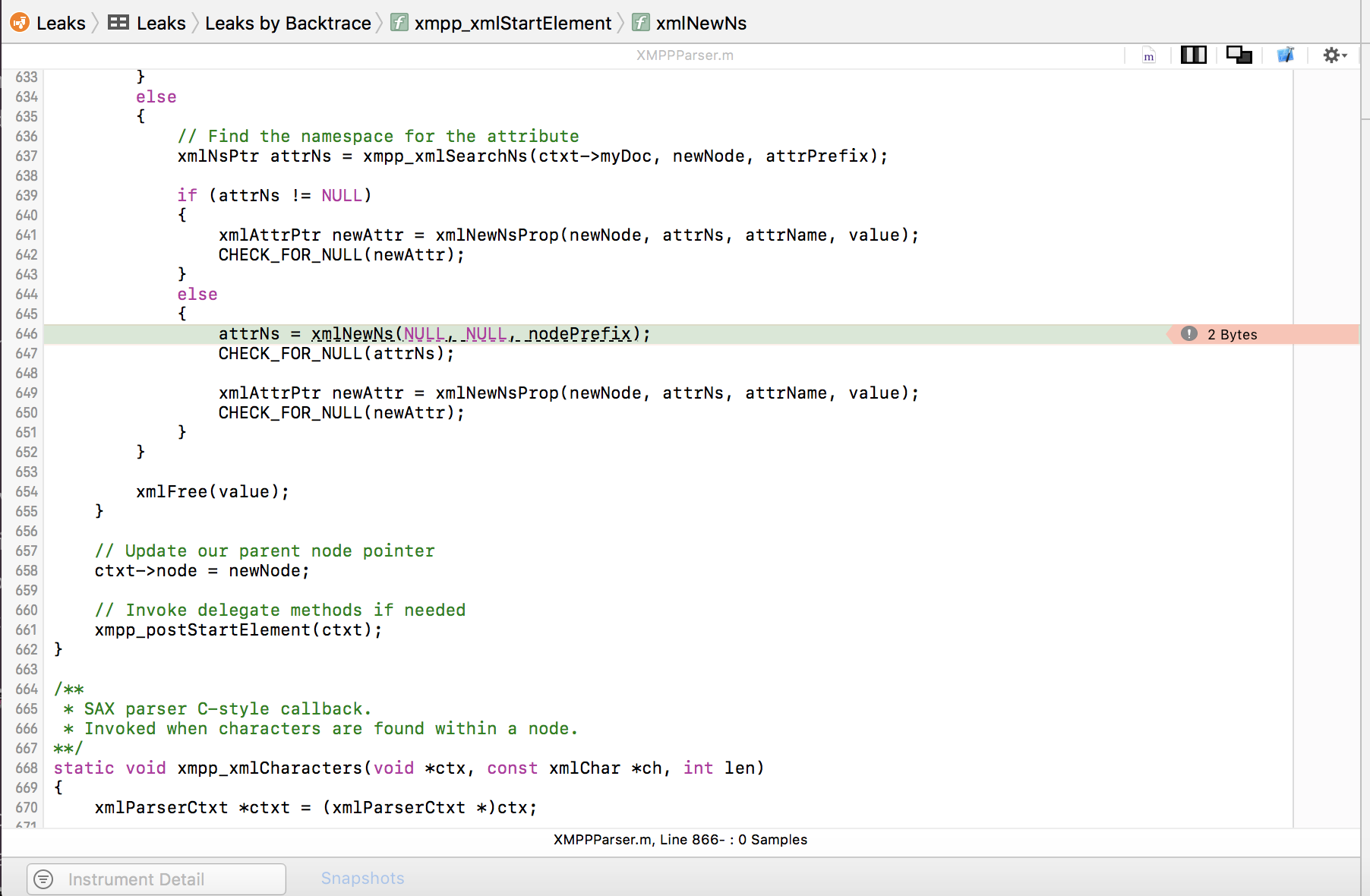Click the orange Leaks instrument icon

coord(20,23)
